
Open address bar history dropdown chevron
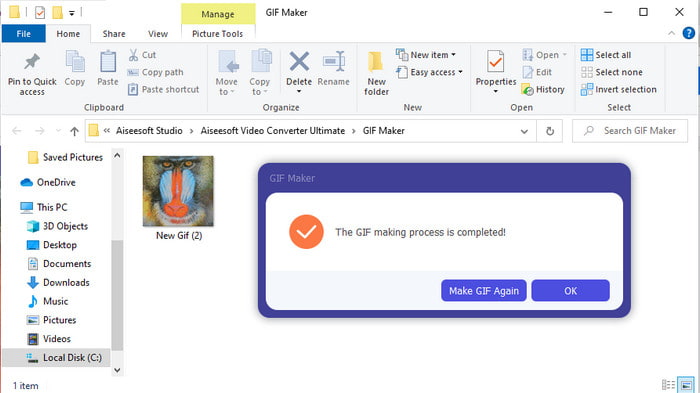pos(524,131)
